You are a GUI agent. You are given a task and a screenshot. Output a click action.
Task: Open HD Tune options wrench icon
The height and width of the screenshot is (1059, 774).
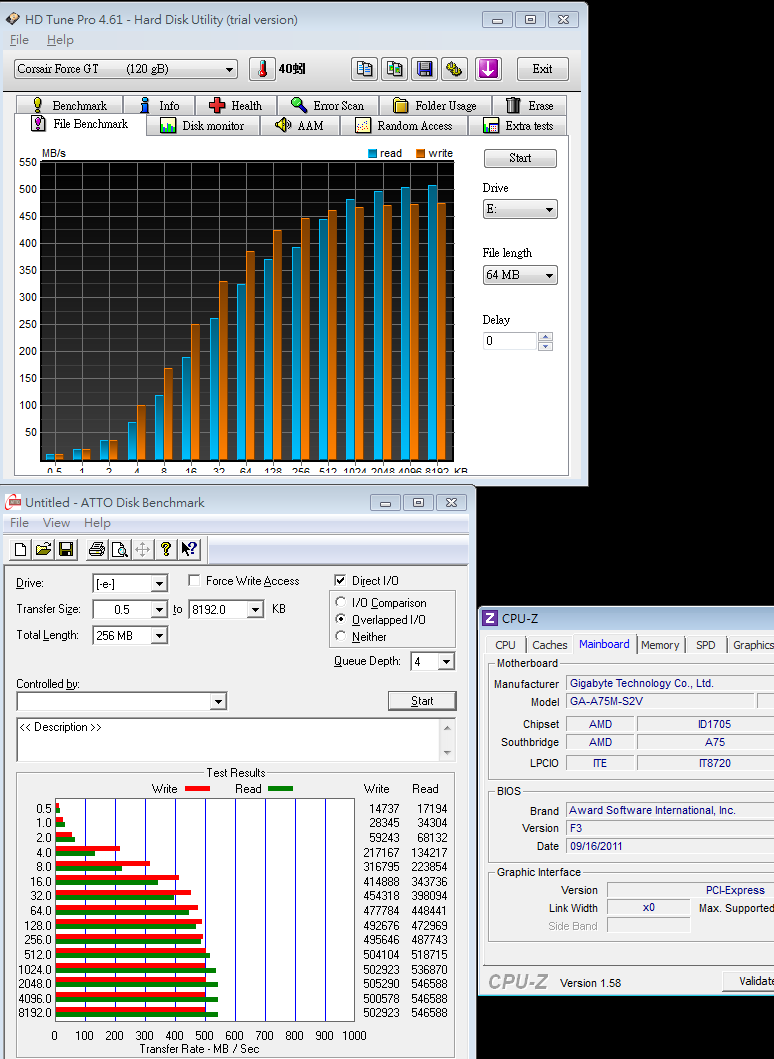coord(454,69)
